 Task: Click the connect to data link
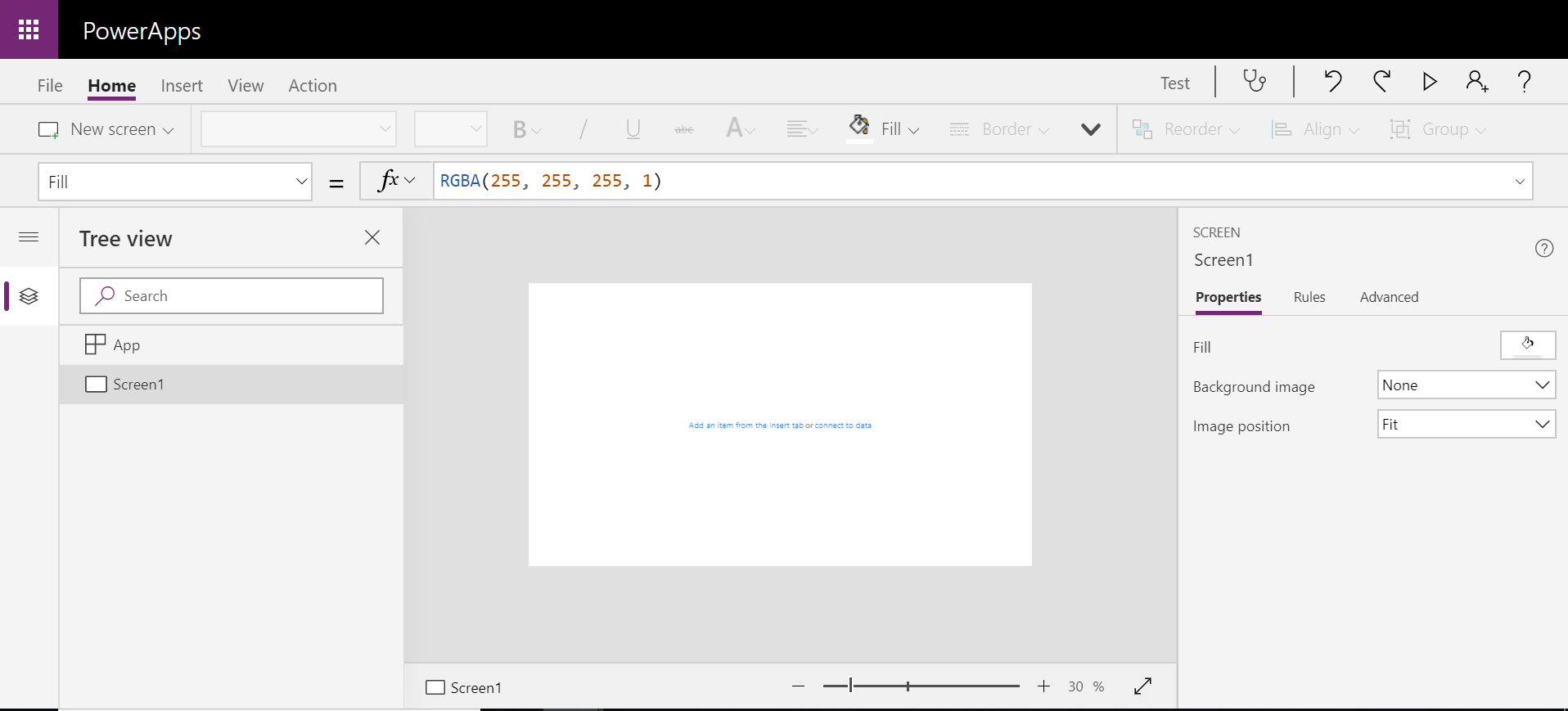843,425
